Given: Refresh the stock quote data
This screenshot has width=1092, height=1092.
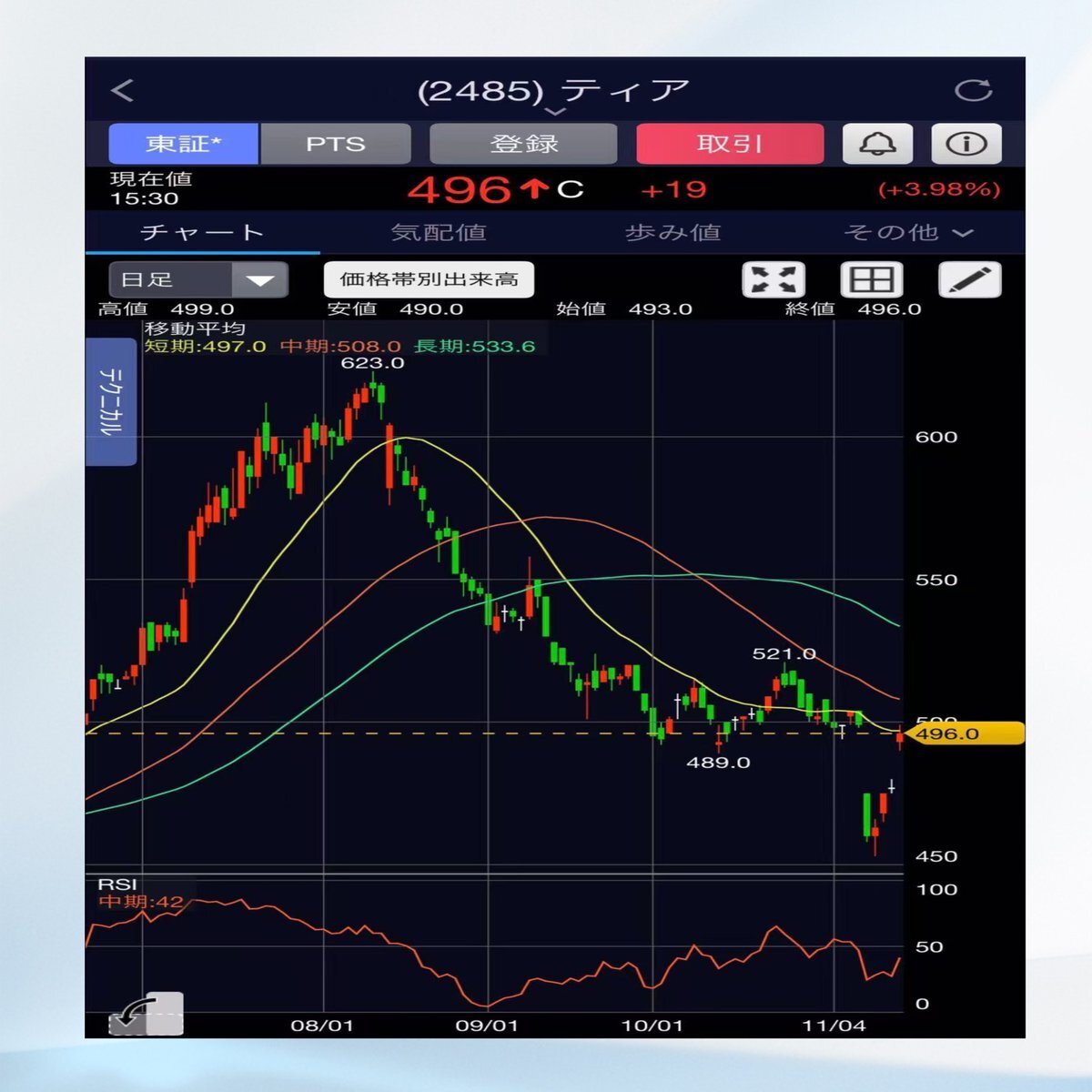Looking at the screenshot, I should click(x=973, y=90).
